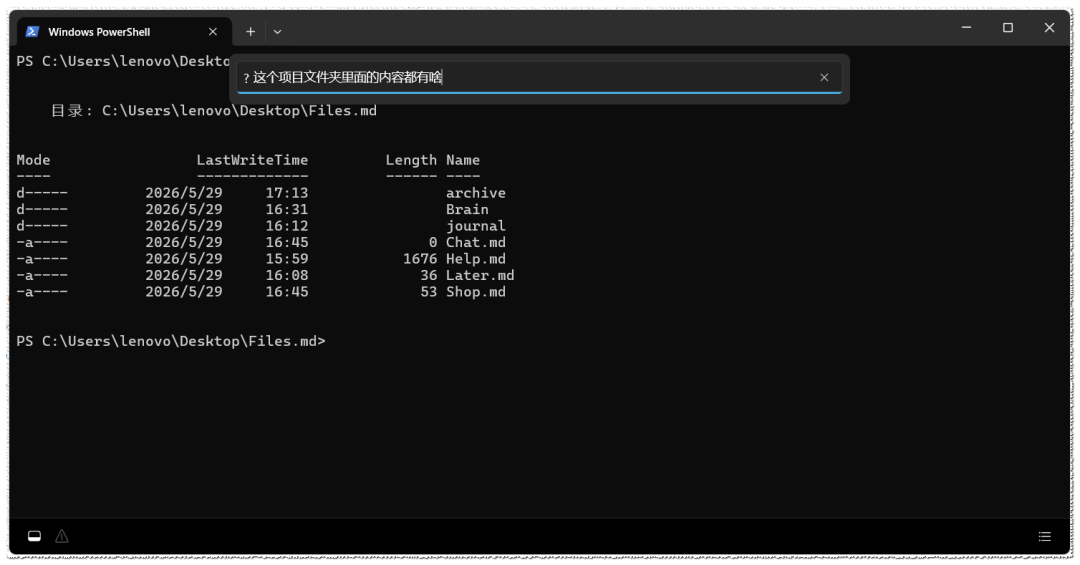
Task: Click the Length column header
Action: (x=411, y=160)
